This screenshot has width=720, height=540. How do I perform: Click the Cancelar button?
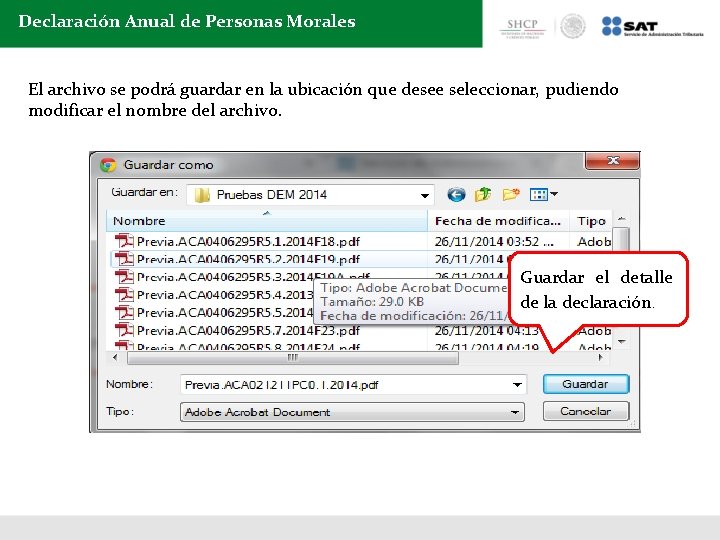[x=585, y=411]
